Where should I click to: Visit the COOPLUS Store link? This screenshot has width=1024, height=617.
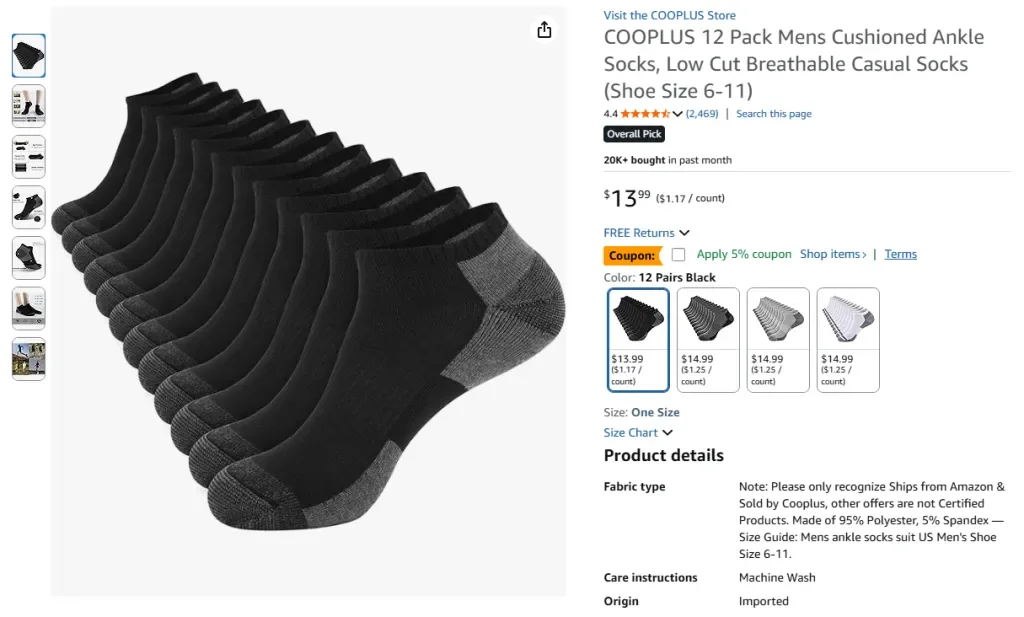669,15
